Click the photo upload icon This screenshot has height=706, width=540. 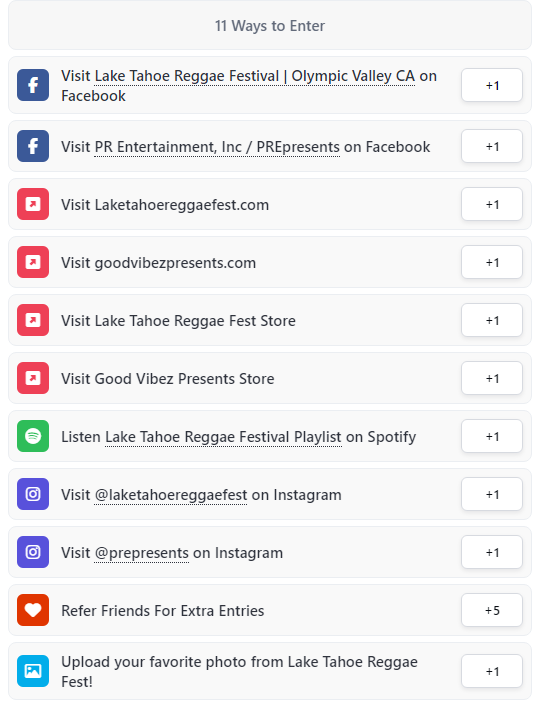pyautogui.click(x=33, y=671)
